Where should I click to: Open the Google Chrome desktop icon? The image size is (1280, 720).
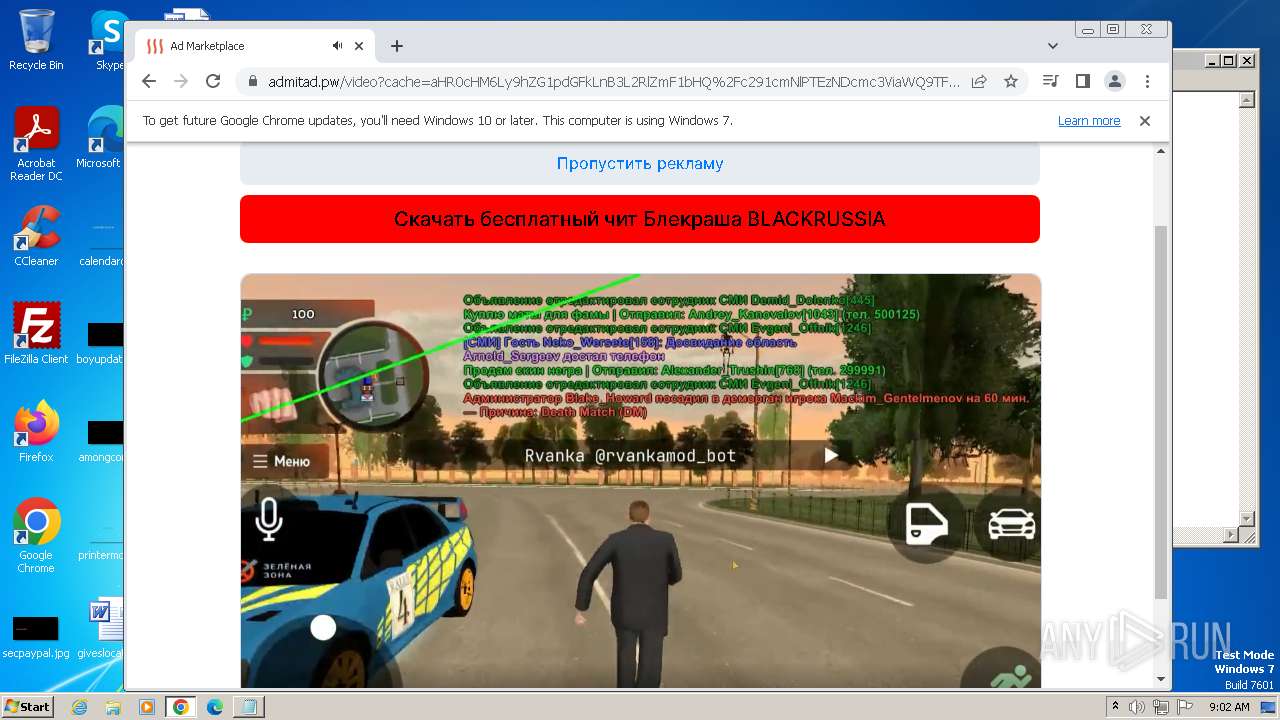(36, 535)
